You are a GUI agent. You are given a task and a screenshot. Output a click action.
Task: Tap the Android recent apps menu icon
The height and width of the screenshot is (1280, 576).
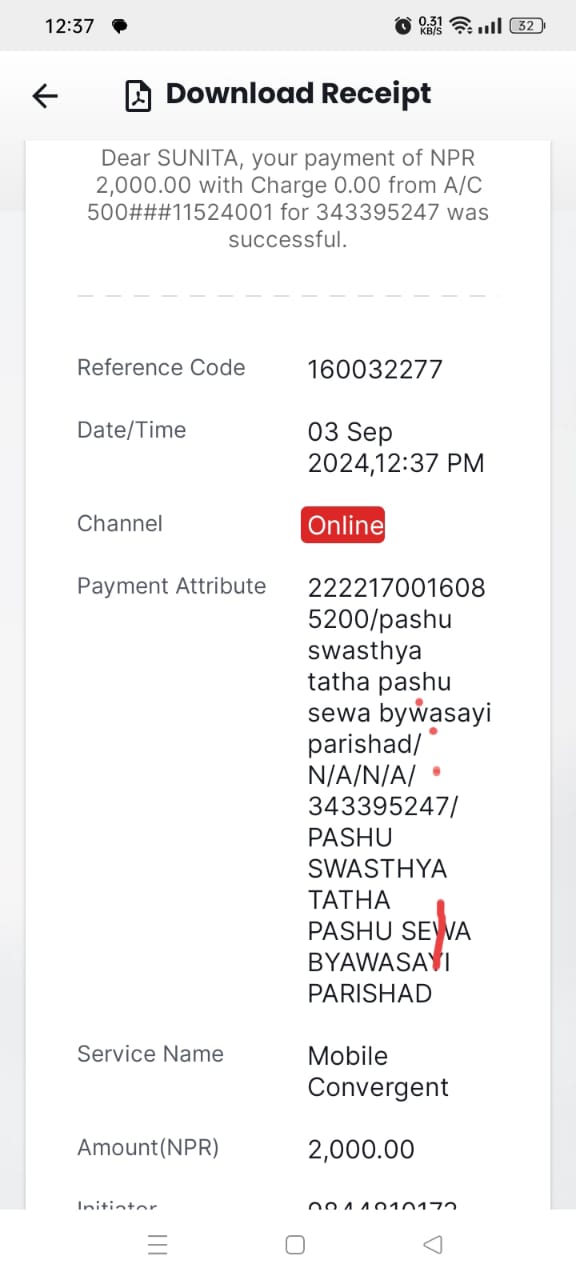(157, 1245)
